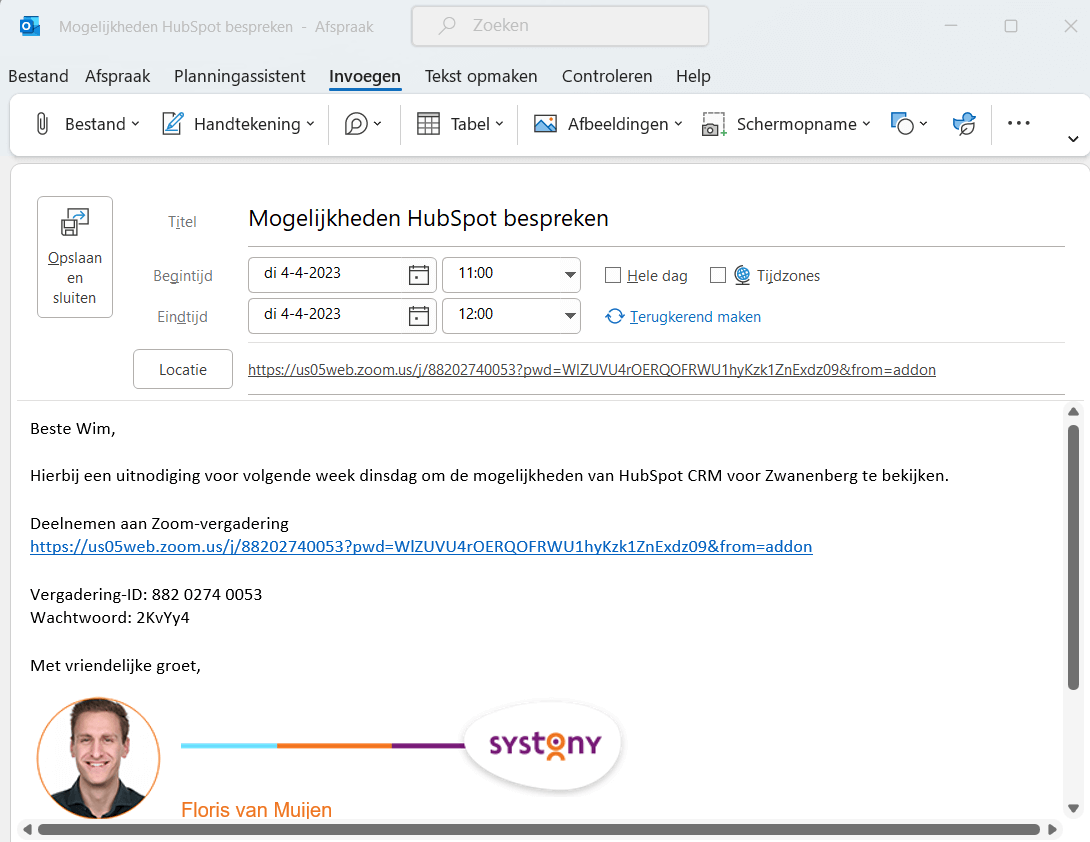Open the 12:00 end time dropdown
This screenshot has height=842, width=1090.
click(570, 316)
